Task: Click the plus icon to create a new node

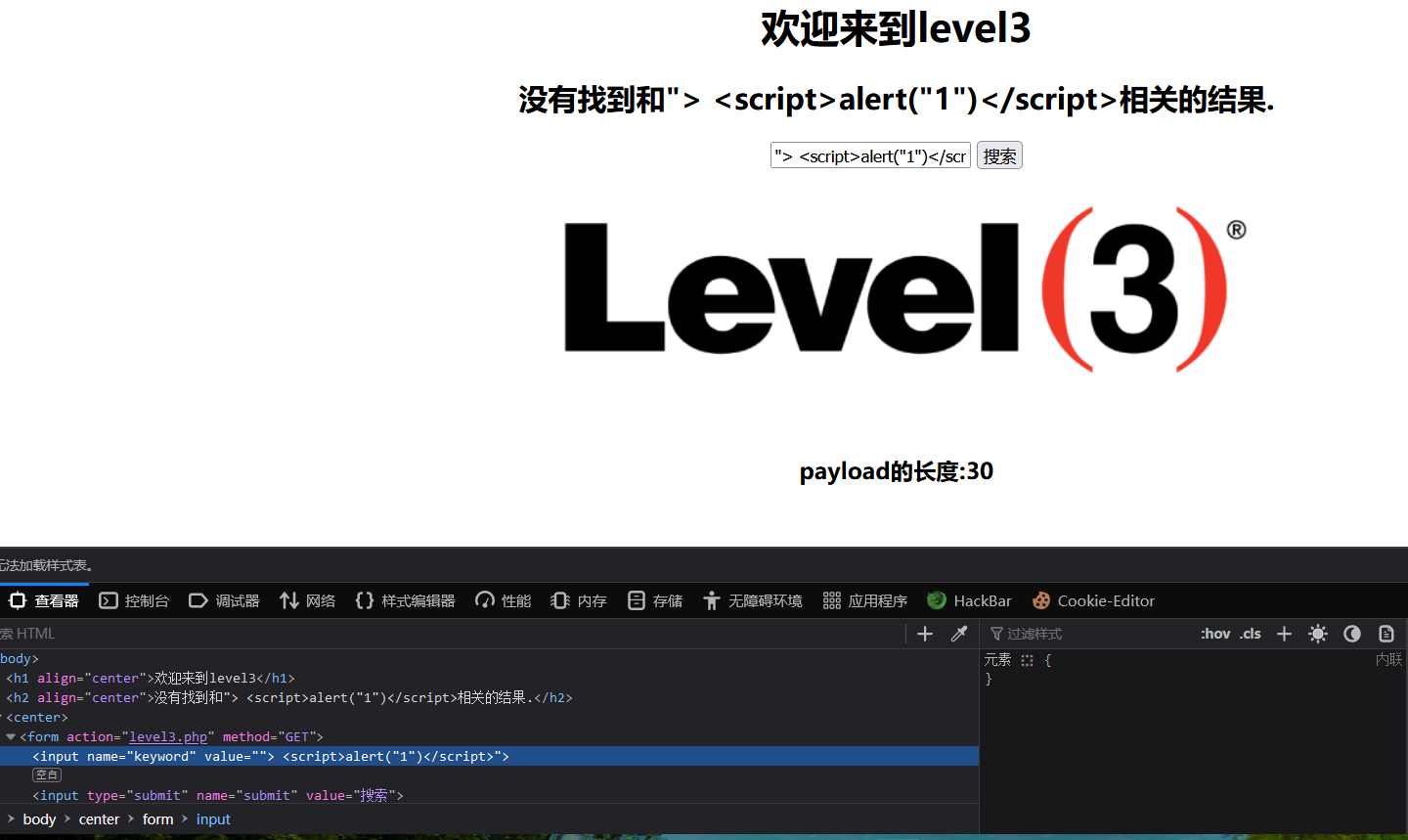Action: pyautogui.click(x=925, y=634)
